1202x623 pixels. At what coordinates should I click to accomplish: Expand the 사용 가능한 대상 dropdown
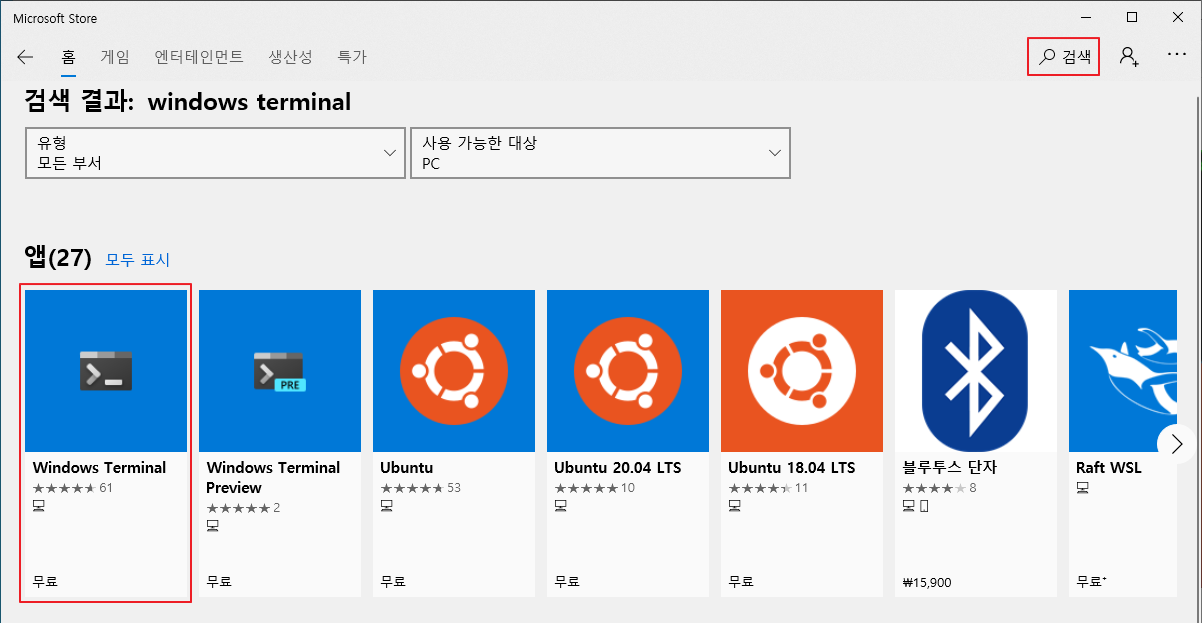600,153
